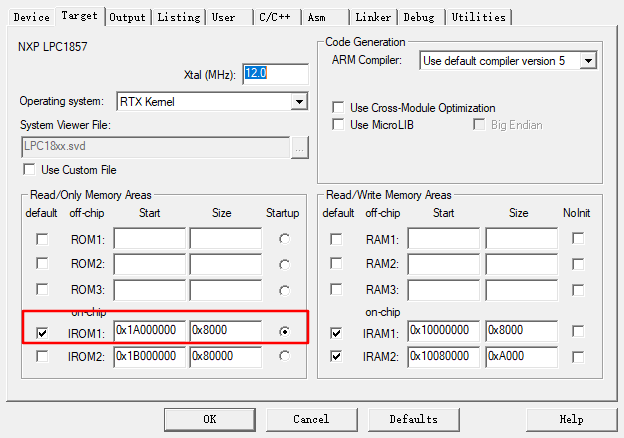The image size is (624, 438).
Task: Open the Linker tab
Action: 373,17
